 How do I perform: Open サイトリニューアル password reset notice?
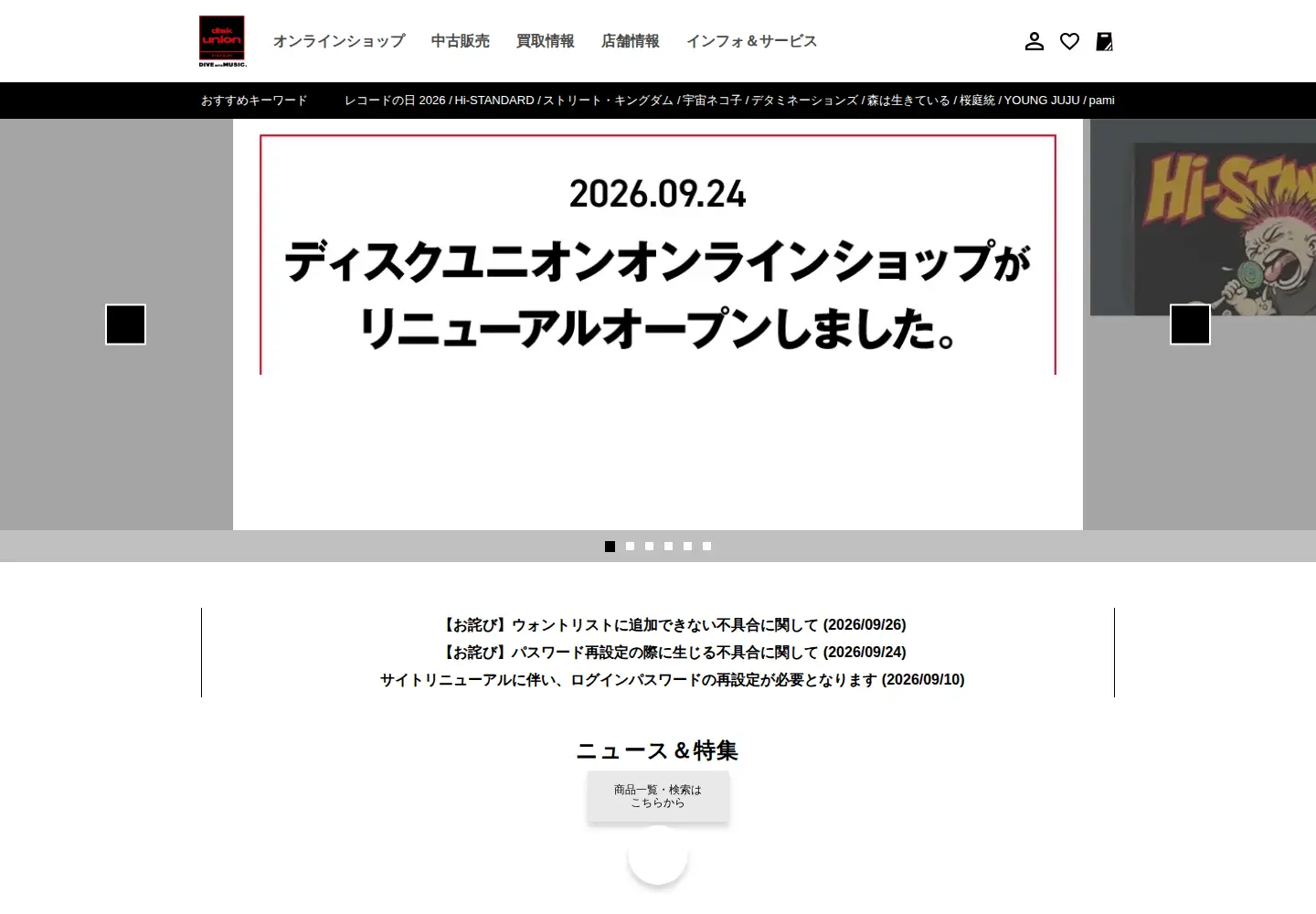point(673,680)
